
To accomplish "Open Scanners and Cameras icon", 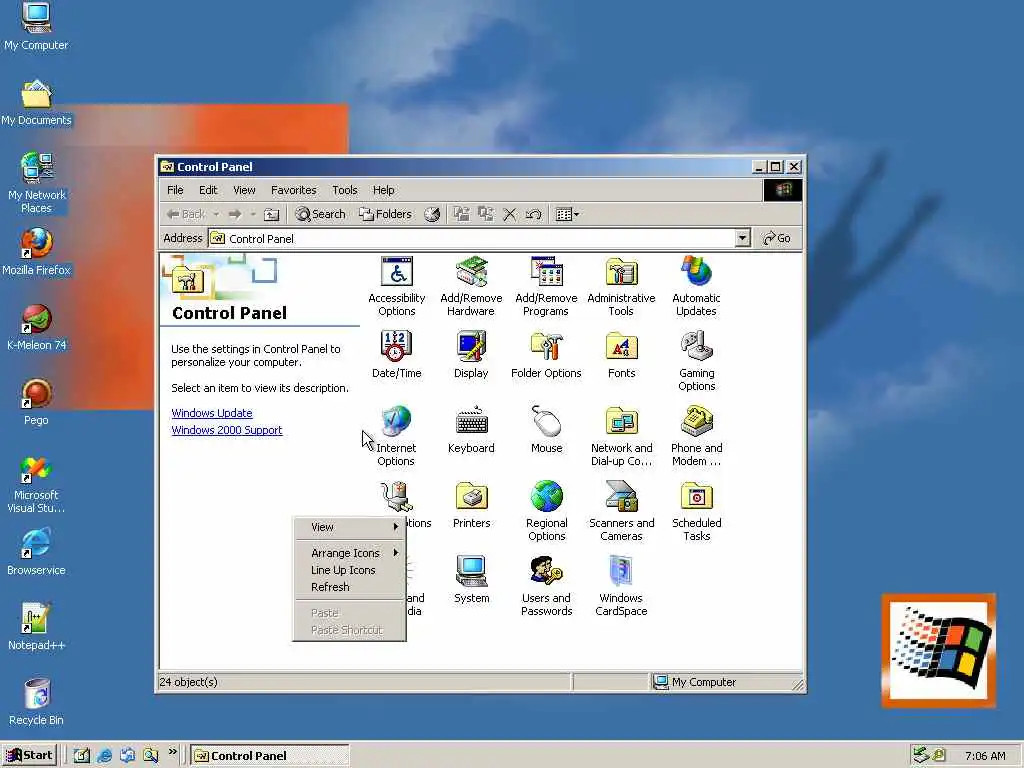I will tap(621, 511).
